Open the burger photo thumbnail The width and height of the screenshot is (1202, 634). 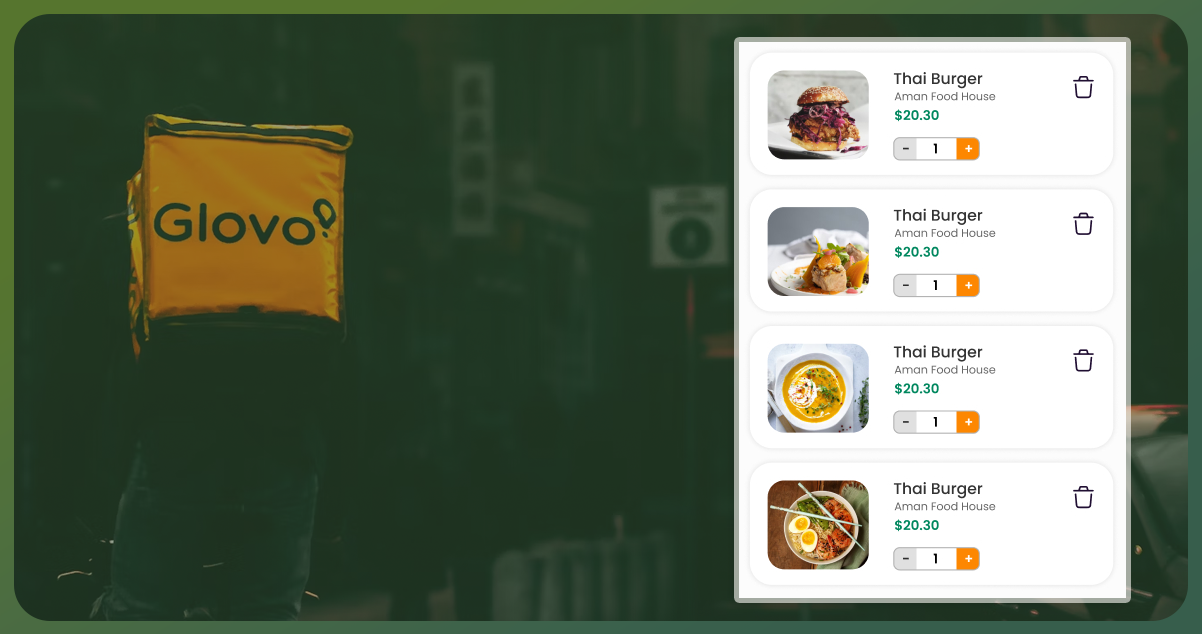(x=818, y=115)
